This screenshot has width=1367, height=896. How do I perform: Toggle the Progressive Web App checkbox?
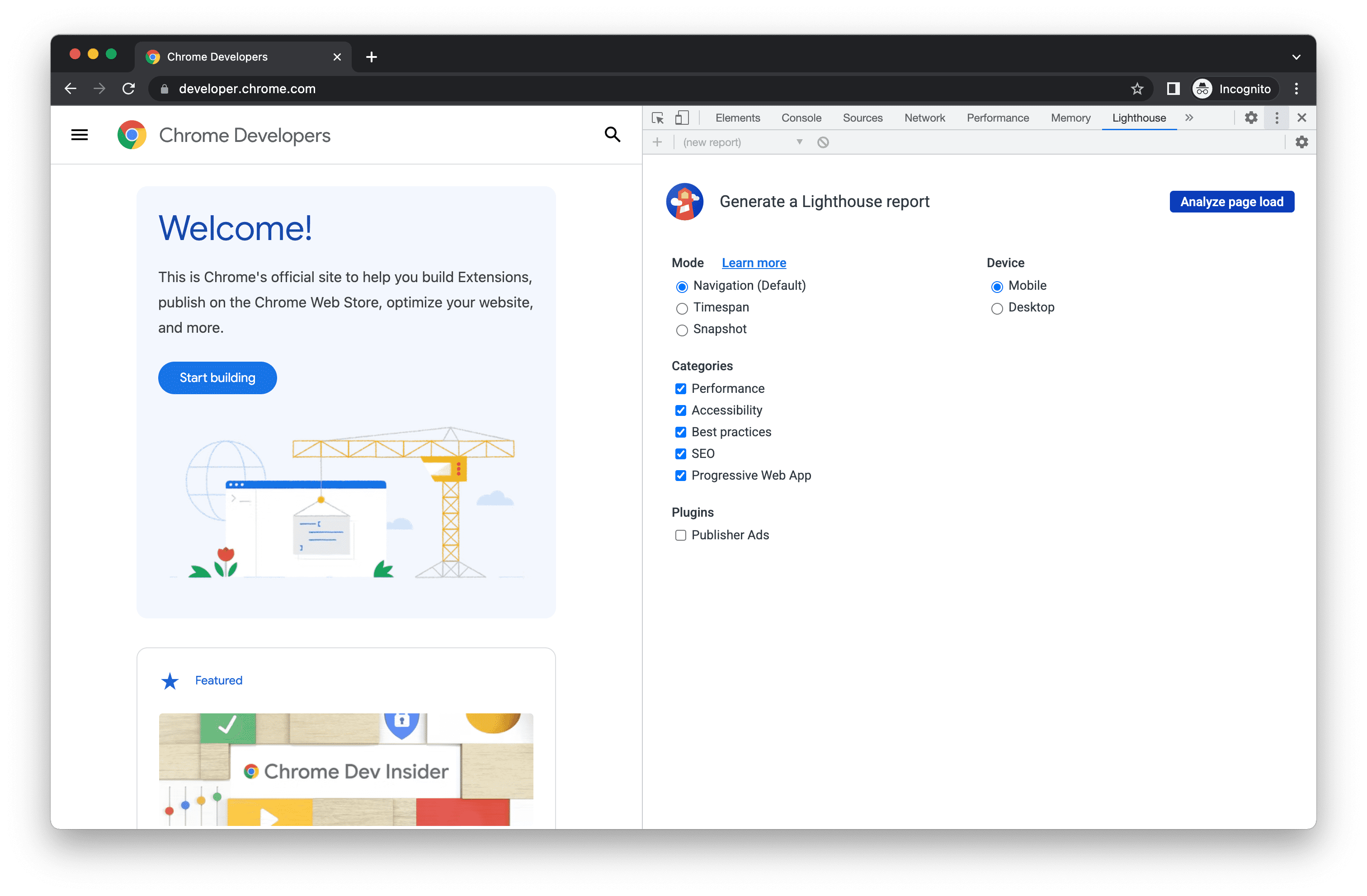[x=678, y=475]
